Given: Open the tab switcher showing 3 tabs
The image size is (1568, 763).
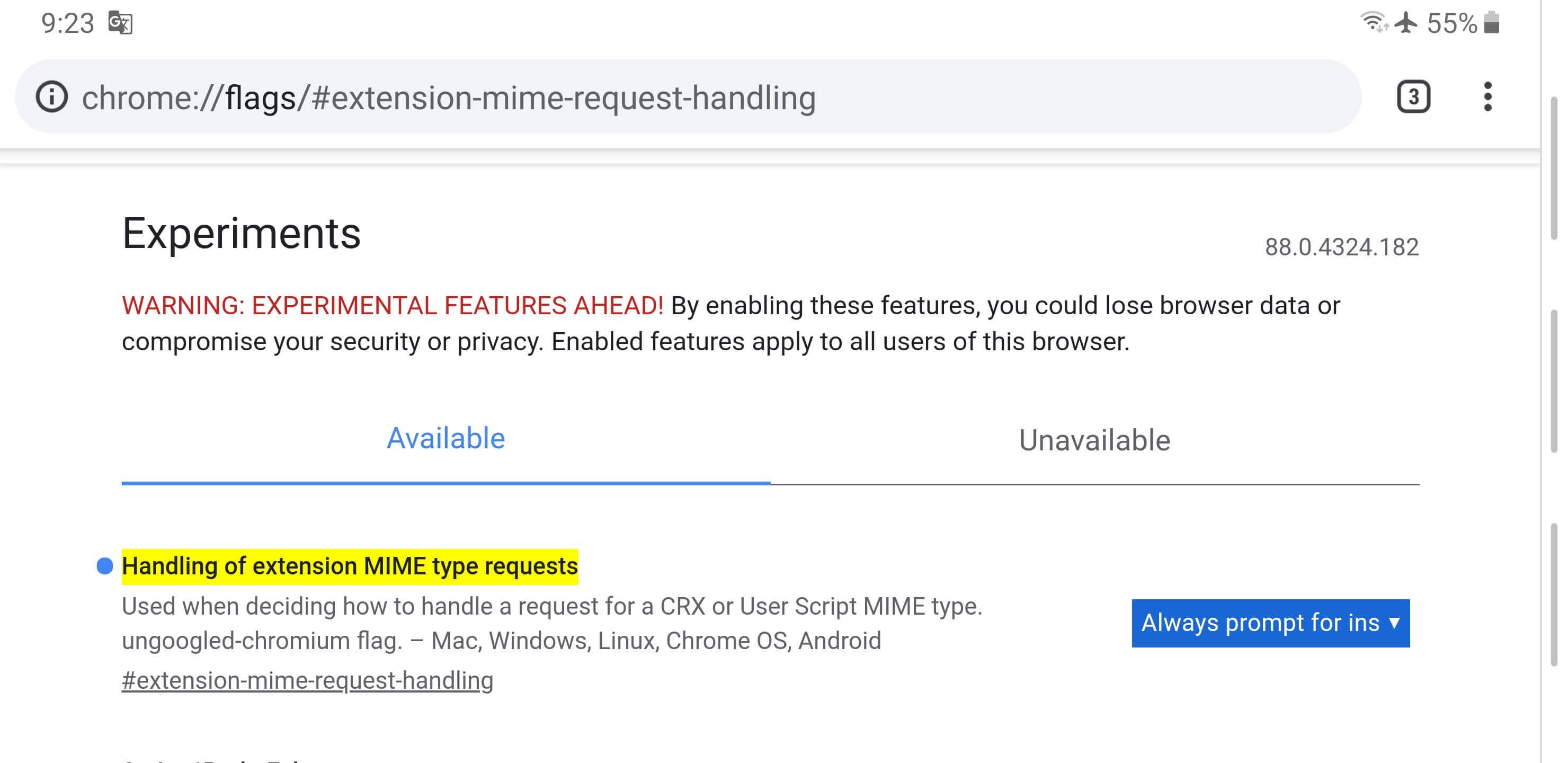Looking at the screenshot, I should (1413, 97).
